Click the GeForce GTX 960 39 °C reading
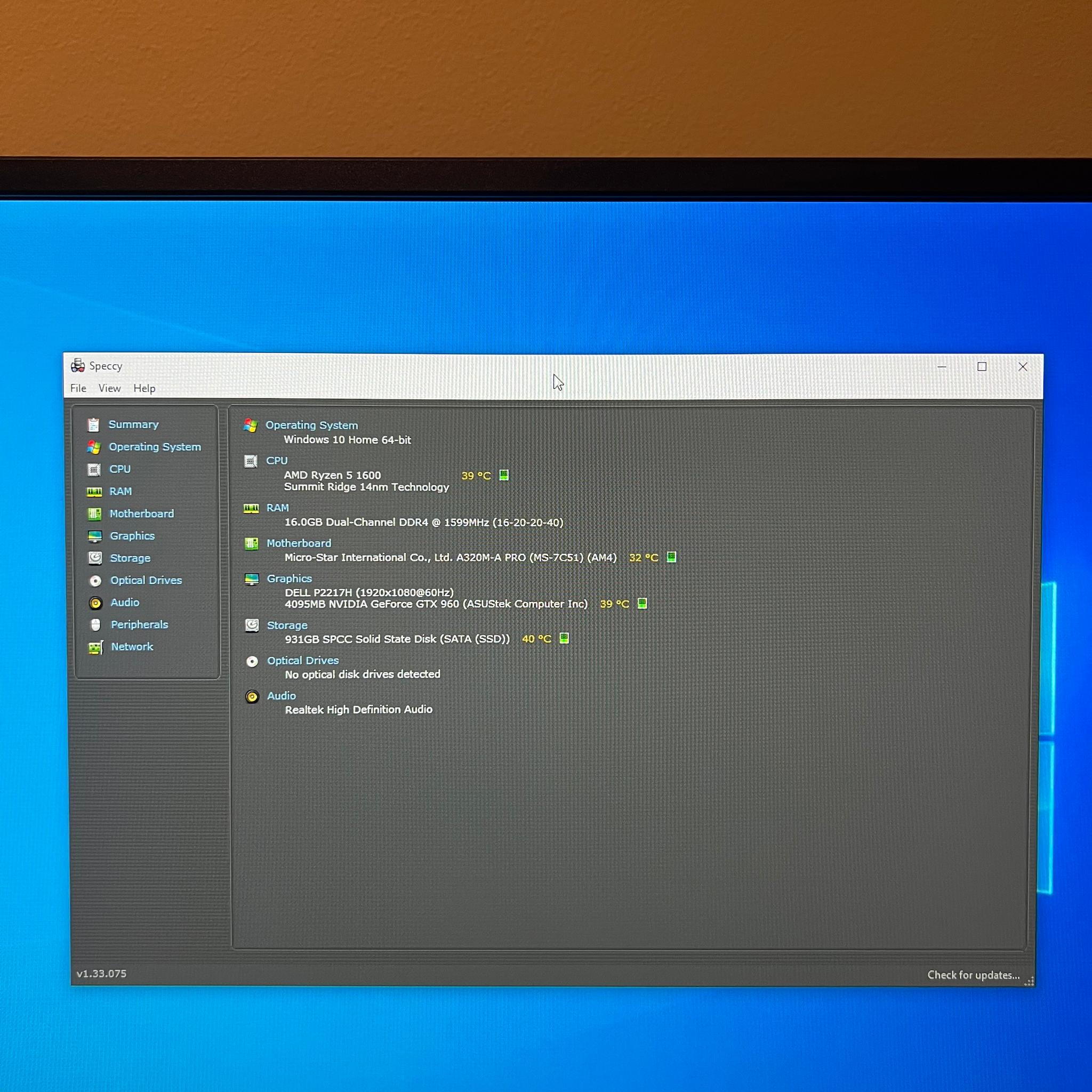 [614, 604]
